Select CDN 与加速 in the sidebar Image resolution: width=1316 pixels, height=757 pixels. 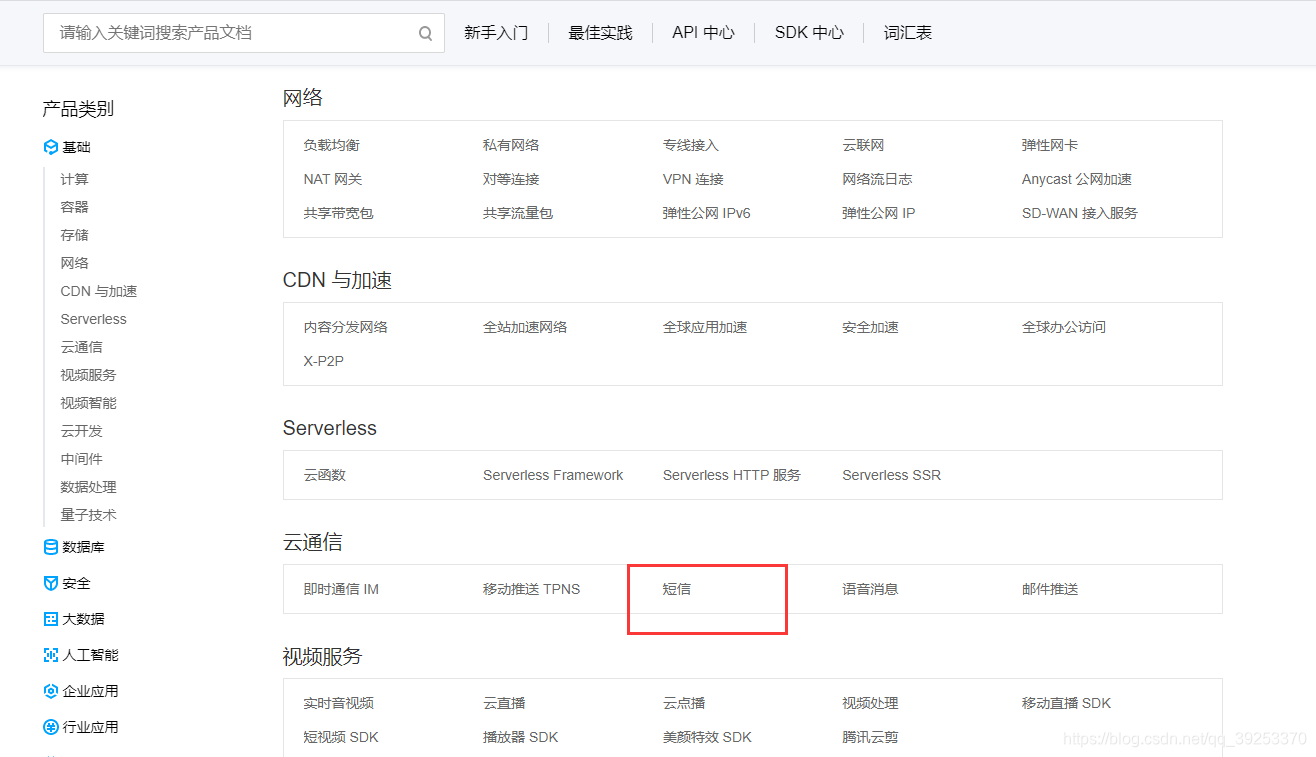click(98, 291)
